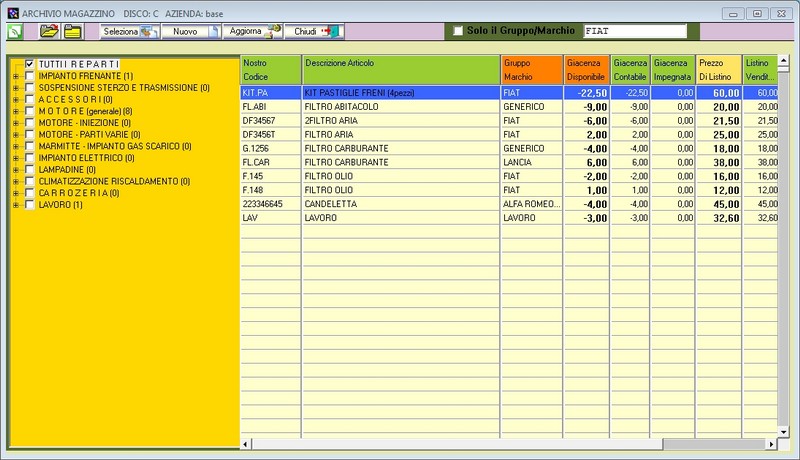Screen dimensions: 800x460
Task: Check the MOTORE (generale) checkbox
Action: click(x=30, y=111)
